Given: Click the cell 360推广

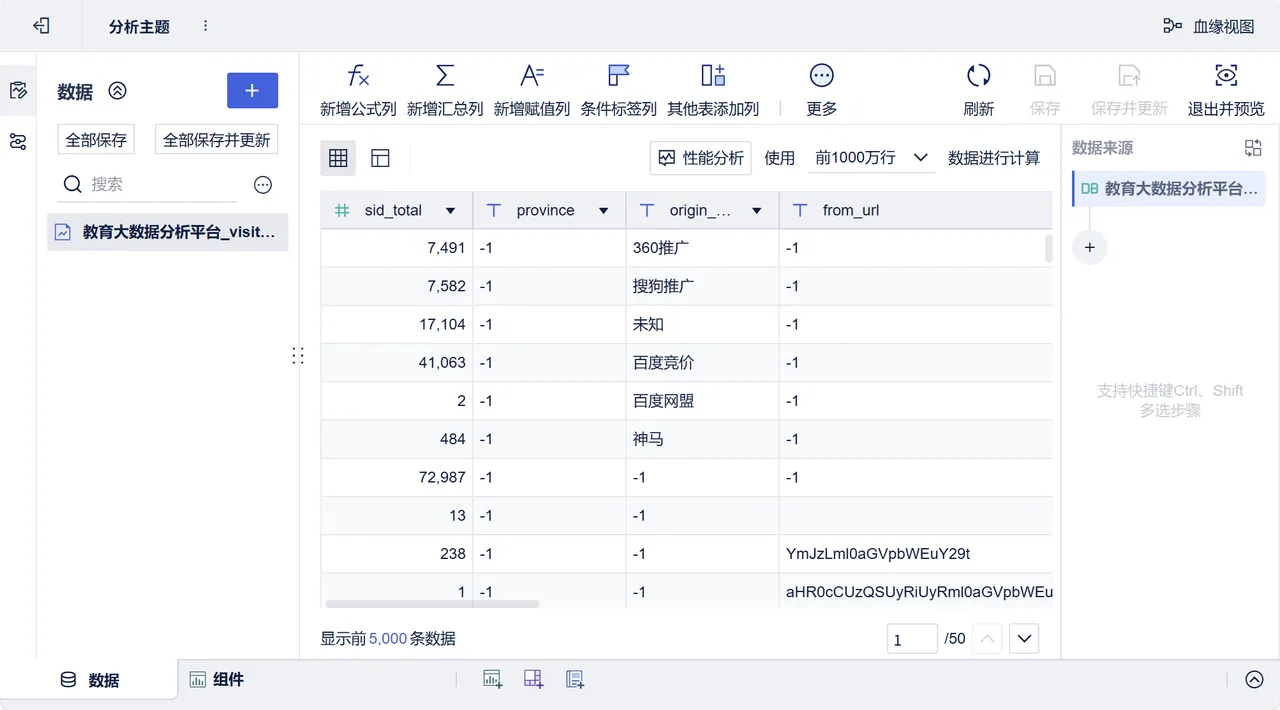Looking at the screenshot, I should 702,248.
